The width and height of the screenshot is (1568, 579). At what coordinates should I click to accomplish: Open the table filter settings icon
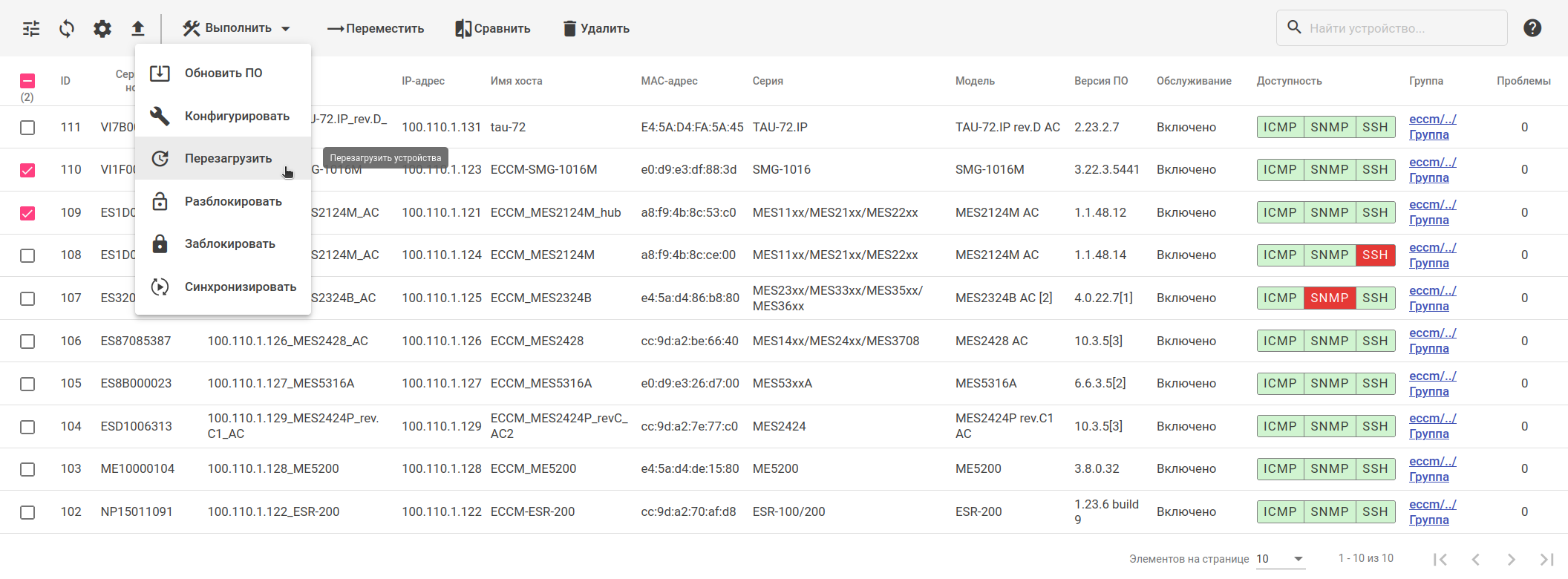[x=31, y=29]
